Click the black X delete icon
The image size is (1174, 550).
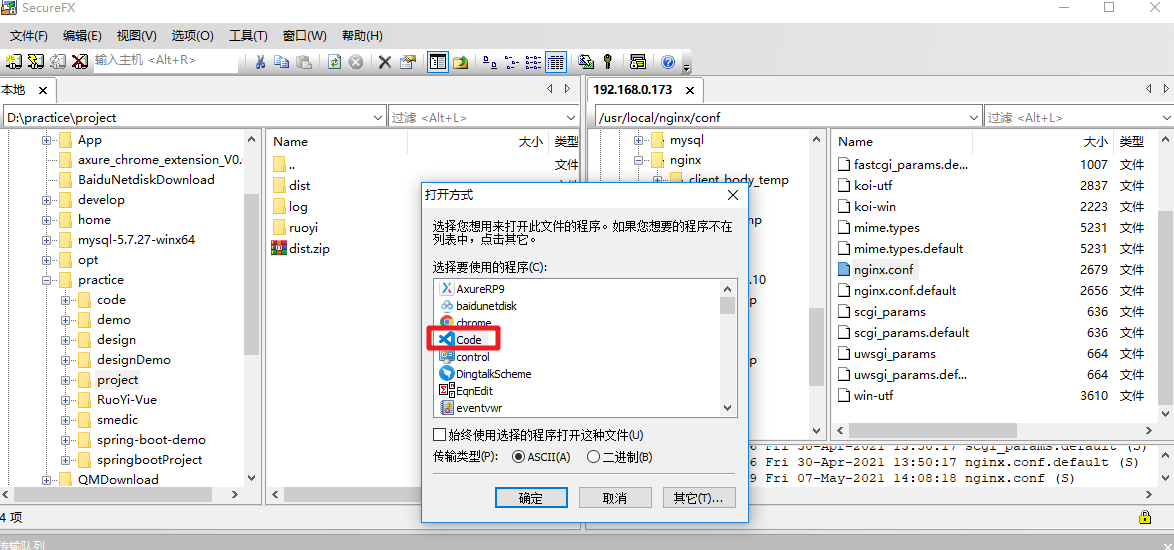[385, 62]
